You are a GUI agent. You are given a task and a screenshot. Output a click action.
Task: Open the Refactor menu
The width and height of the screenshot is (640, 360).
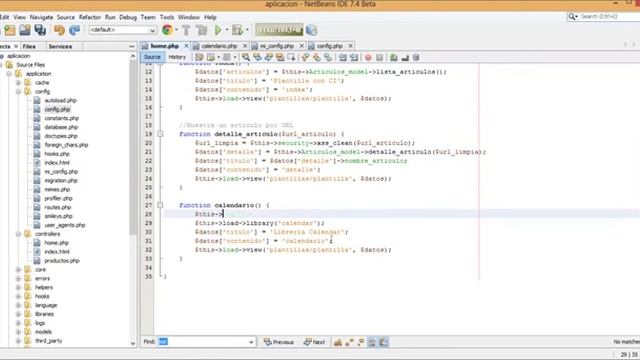90,17
